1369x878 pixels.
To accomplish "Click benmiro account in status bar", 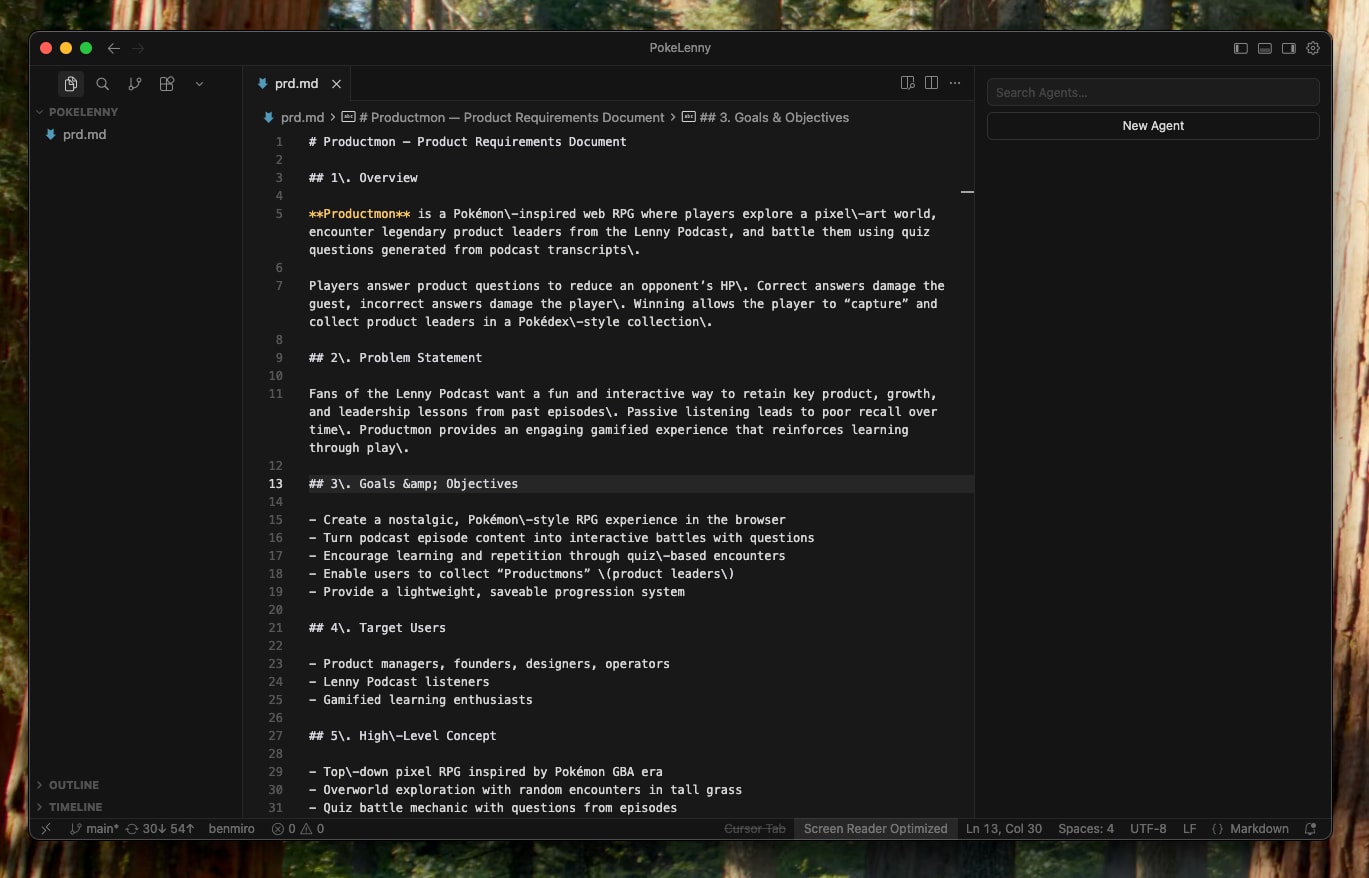I will click(231, 829).
